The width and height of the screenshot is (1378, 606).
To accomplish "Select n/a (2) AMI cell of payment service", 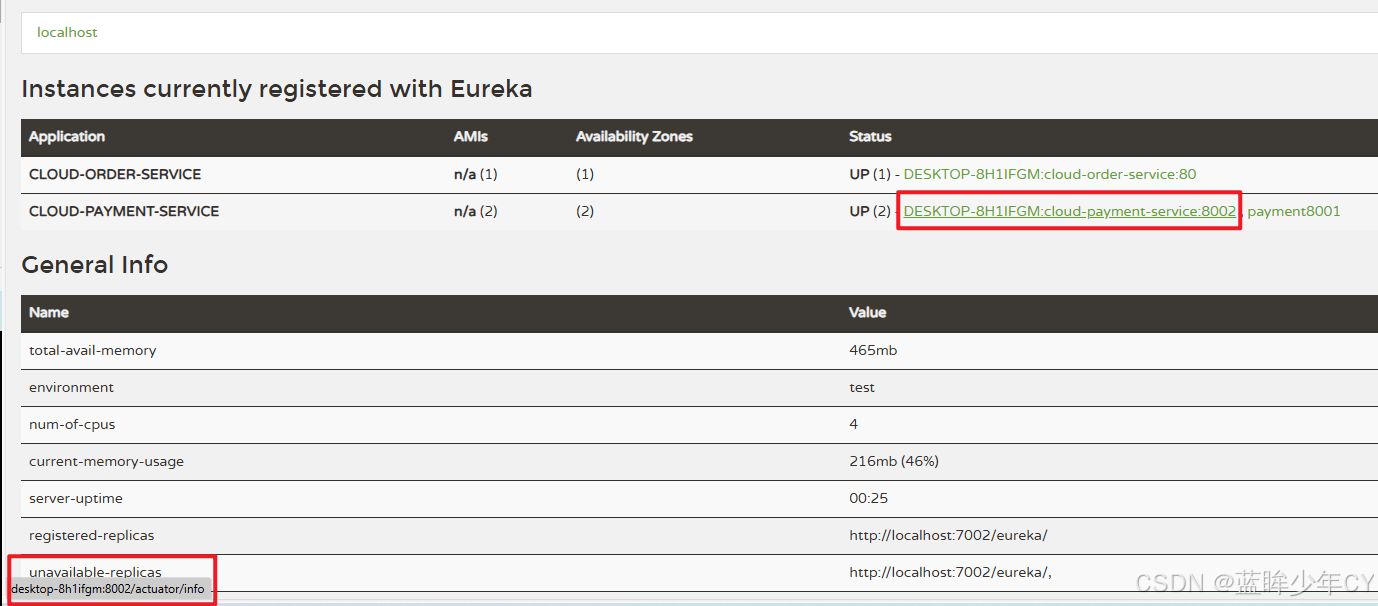I will pos(476,211).
